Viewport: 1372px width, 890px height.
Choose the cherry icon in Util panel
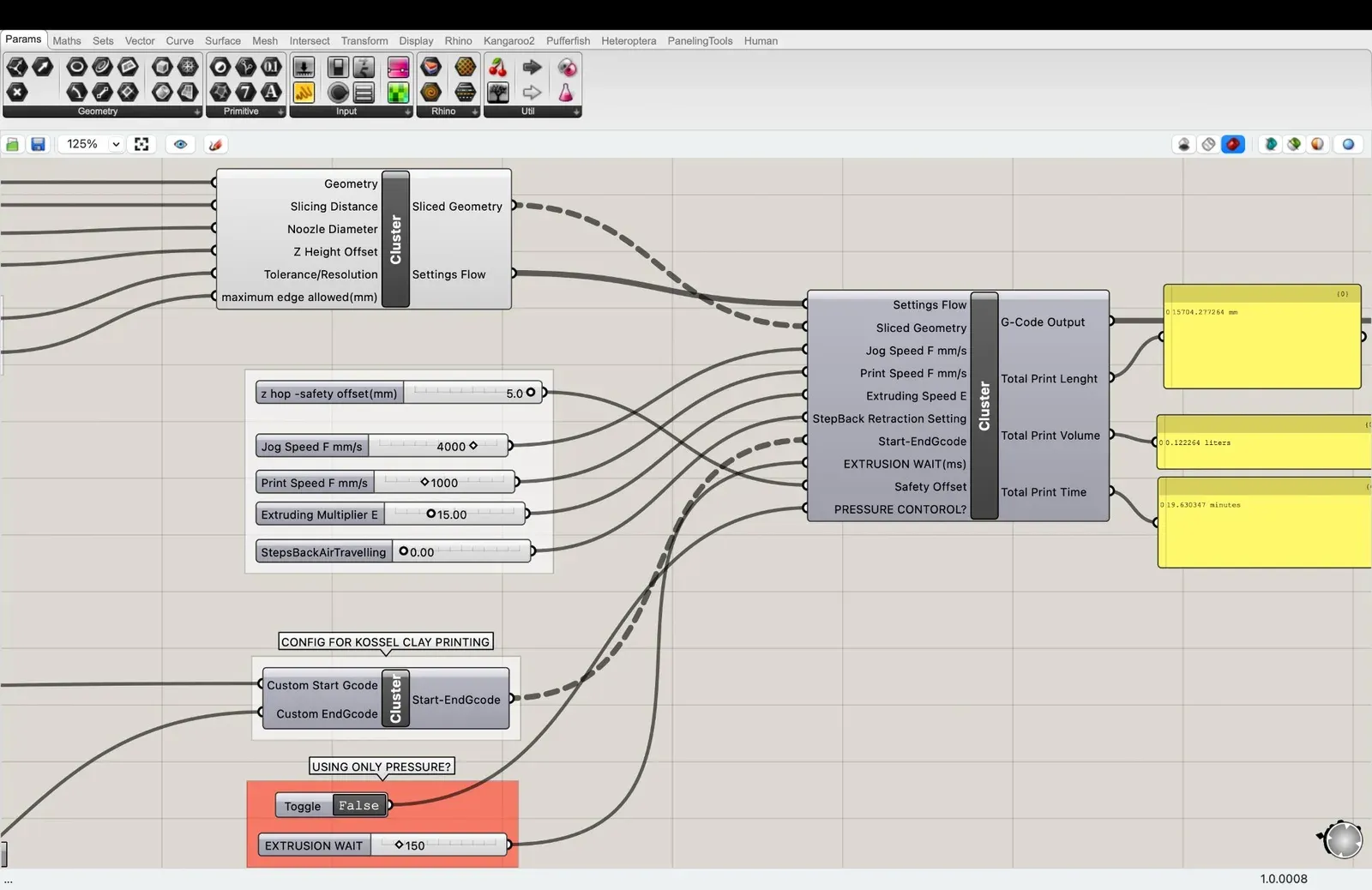point(498,67)
